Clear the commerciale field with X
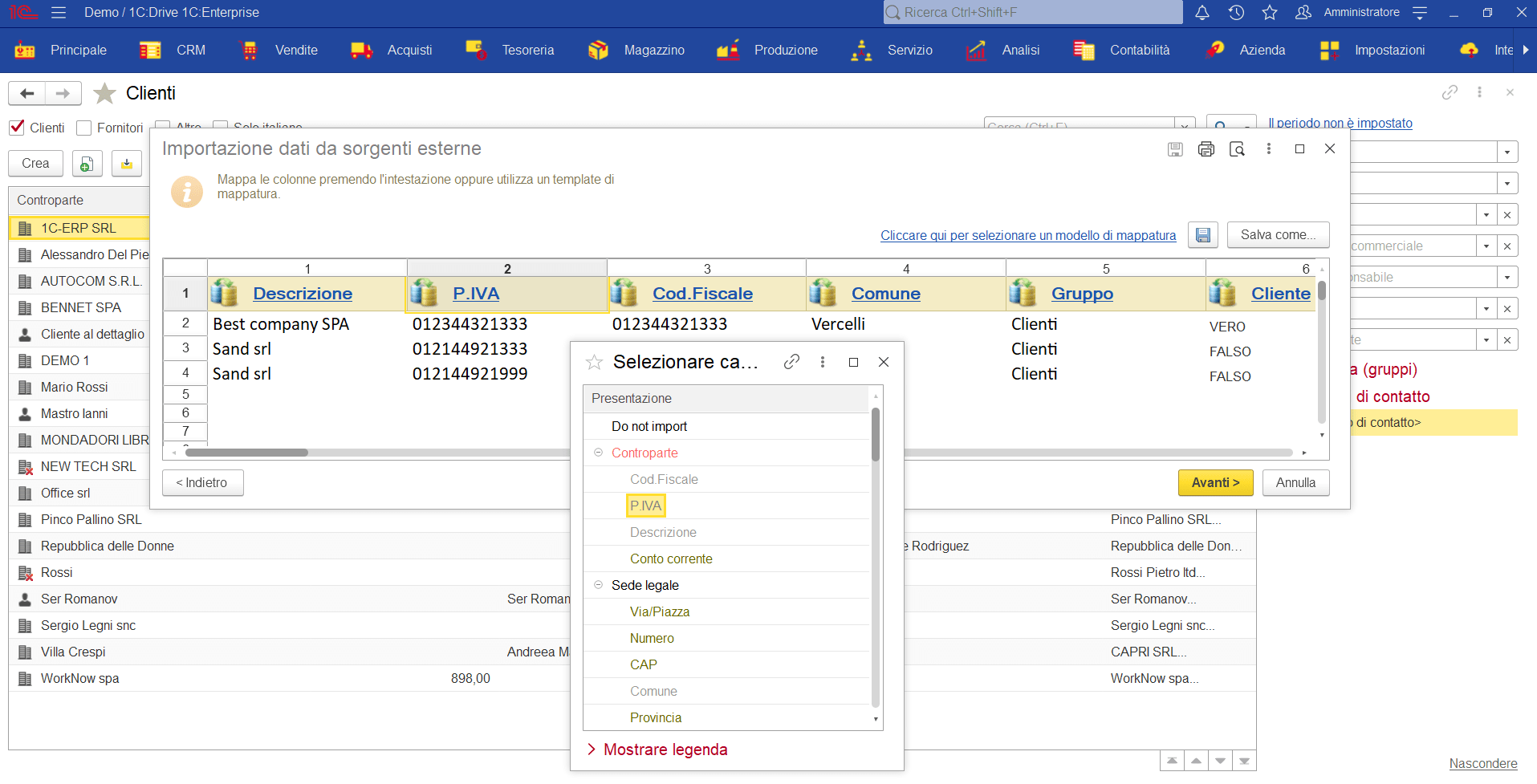Screen dimensions: 1537x784 (x=1507, y=246)
